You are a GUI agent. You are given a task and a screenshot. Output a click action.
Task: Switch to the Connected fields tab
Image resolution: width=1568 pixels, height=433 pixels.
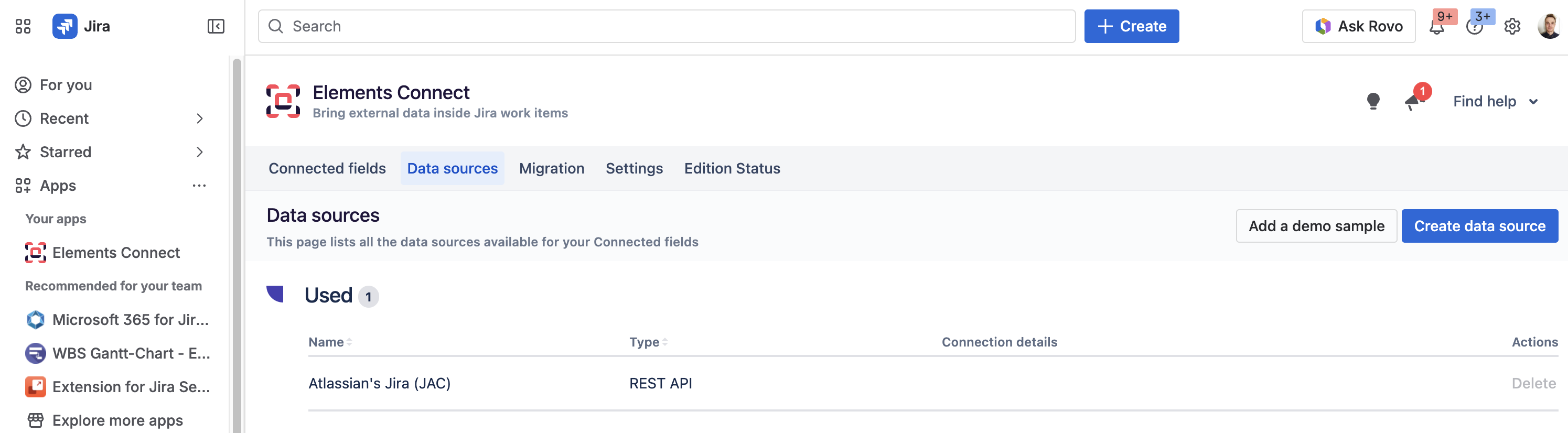[x=327, y=168]
